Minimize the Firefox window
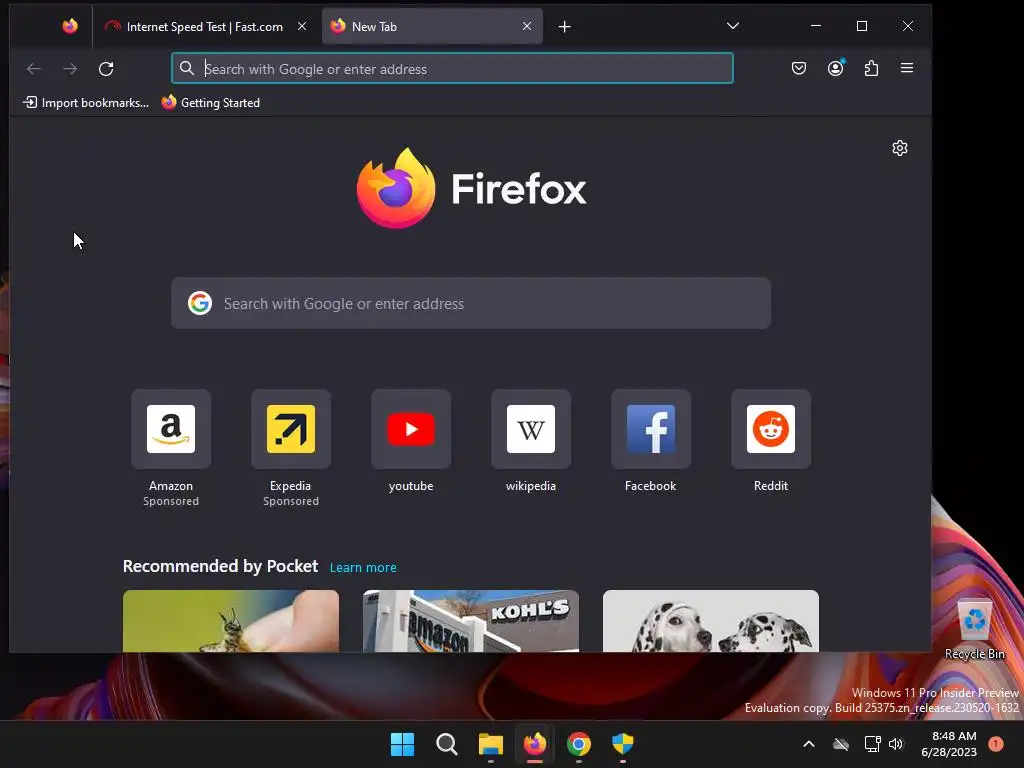Image resolution: width=1024 pixels, height=768 pixels. point(816,26)
